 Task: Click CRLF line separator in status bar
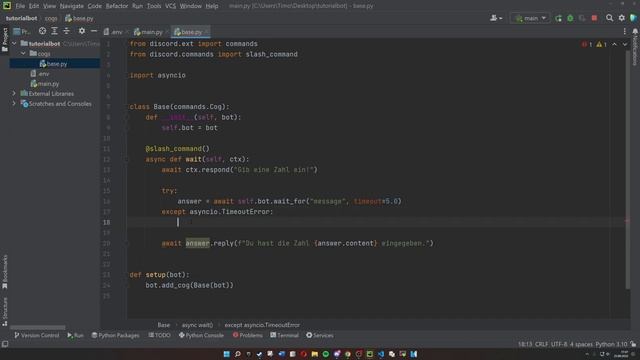coord(541,344)
